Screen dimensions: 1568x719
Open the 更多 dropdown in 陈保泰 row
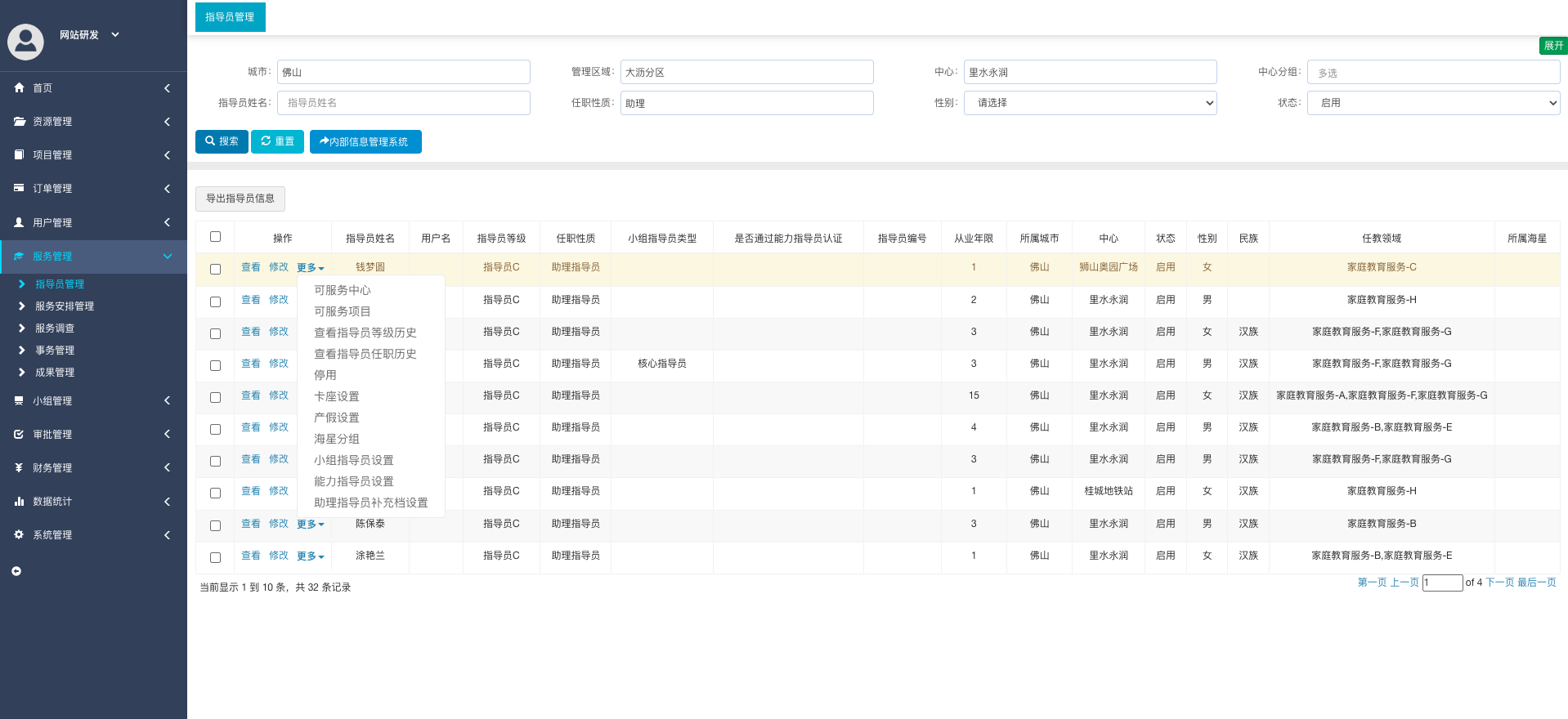pyautogui.click(x=310, y=525)
